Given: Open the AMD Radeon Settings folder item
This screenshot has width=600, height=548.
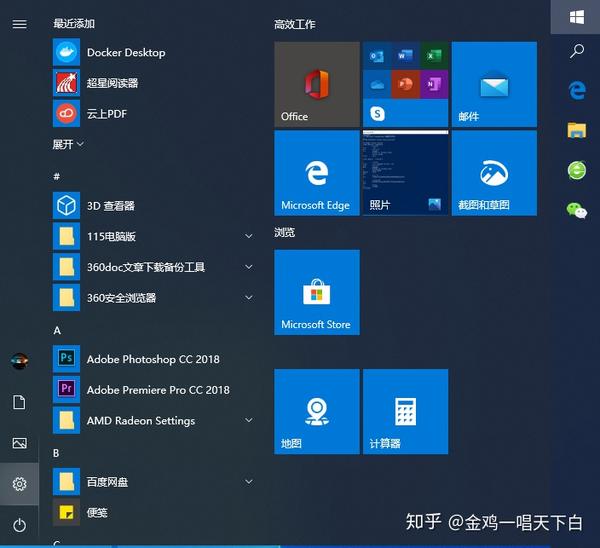Looking at the screenshot, I should tap(153, 420).
